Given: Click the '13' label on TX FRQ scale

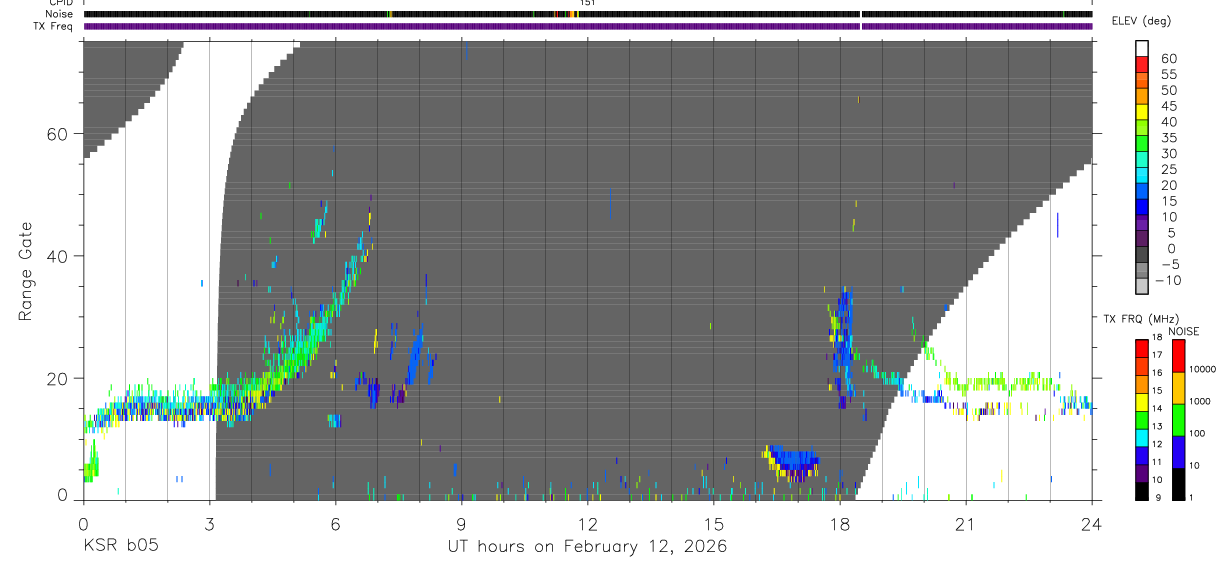Looking at the screenshot, I should tap(1157, 426).
